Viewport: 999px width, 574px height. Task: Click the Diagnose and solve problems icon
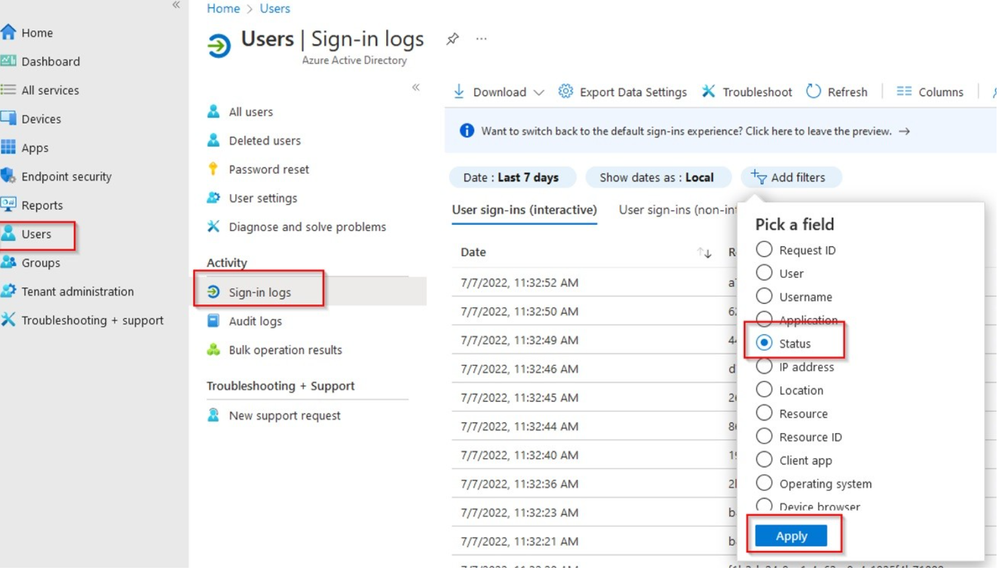point(213,226)
